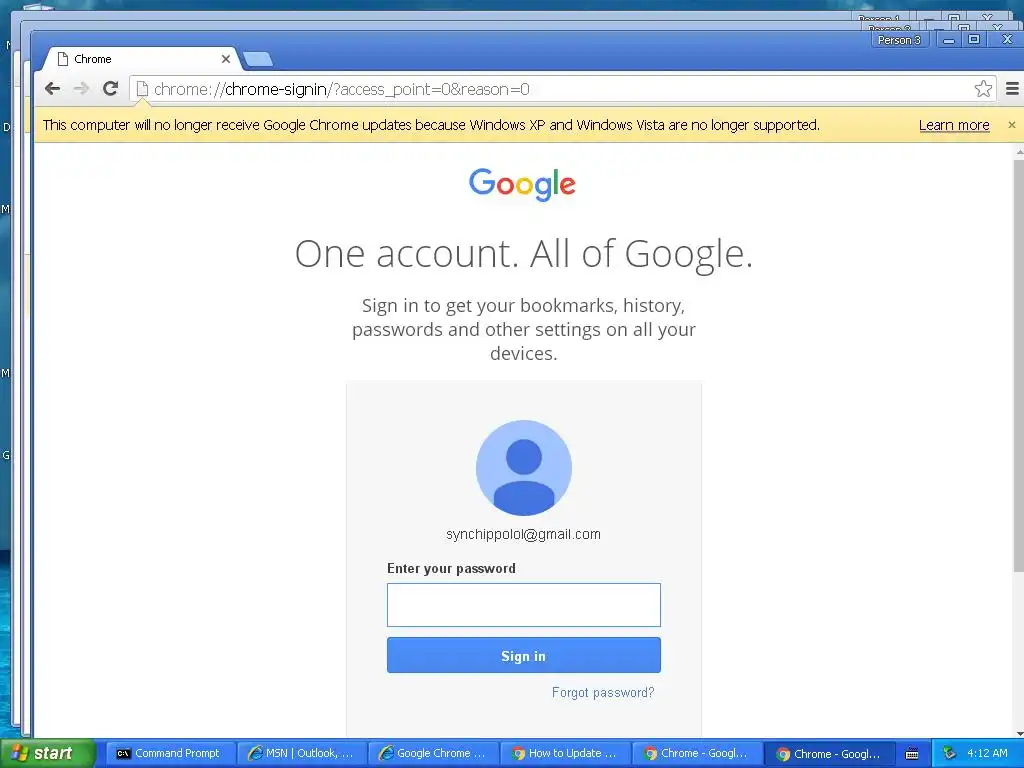Go back with the browser back arrow

tap(53, 89)
